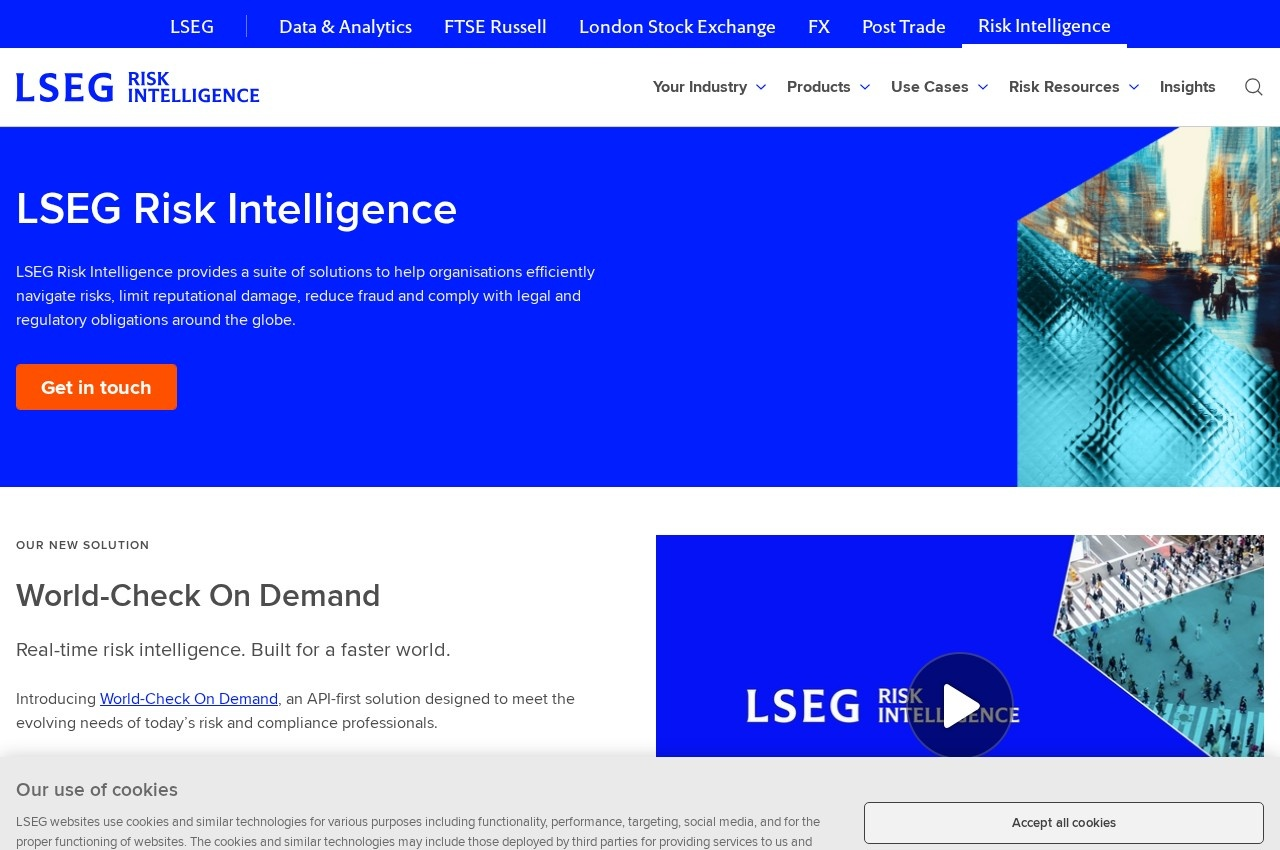
Task: Switch to FTSE Russell site
Action: tap(495, 26)
